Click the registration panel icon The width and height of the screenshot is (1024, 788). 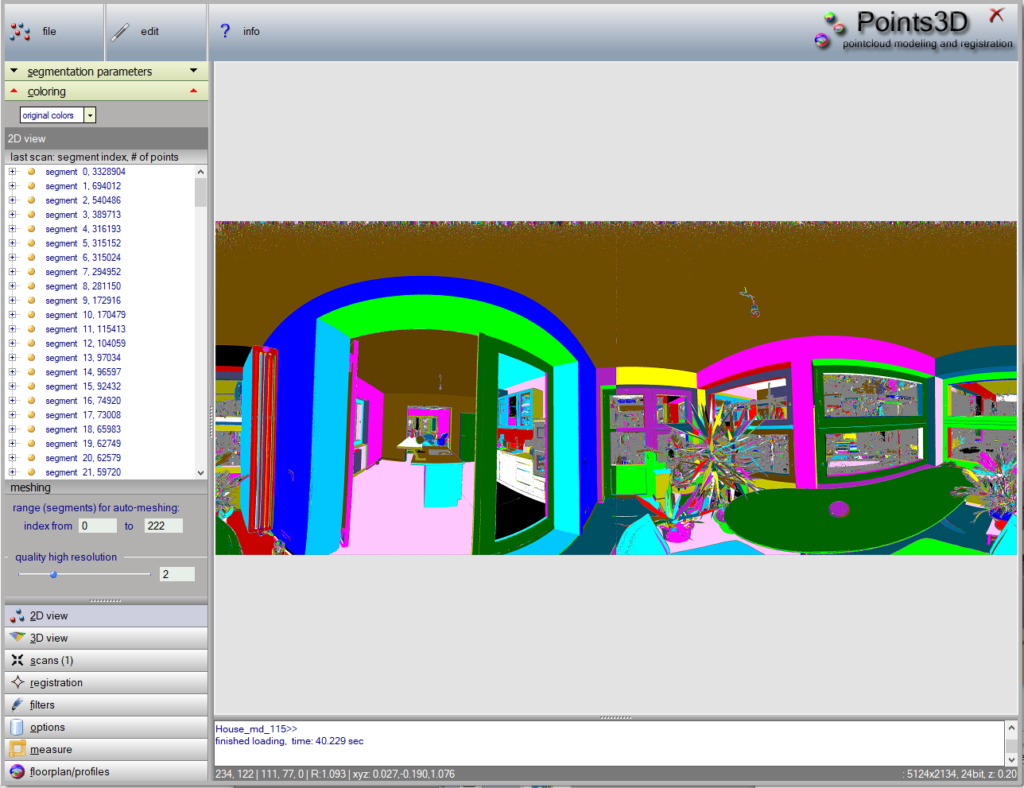tap(16, 683)
